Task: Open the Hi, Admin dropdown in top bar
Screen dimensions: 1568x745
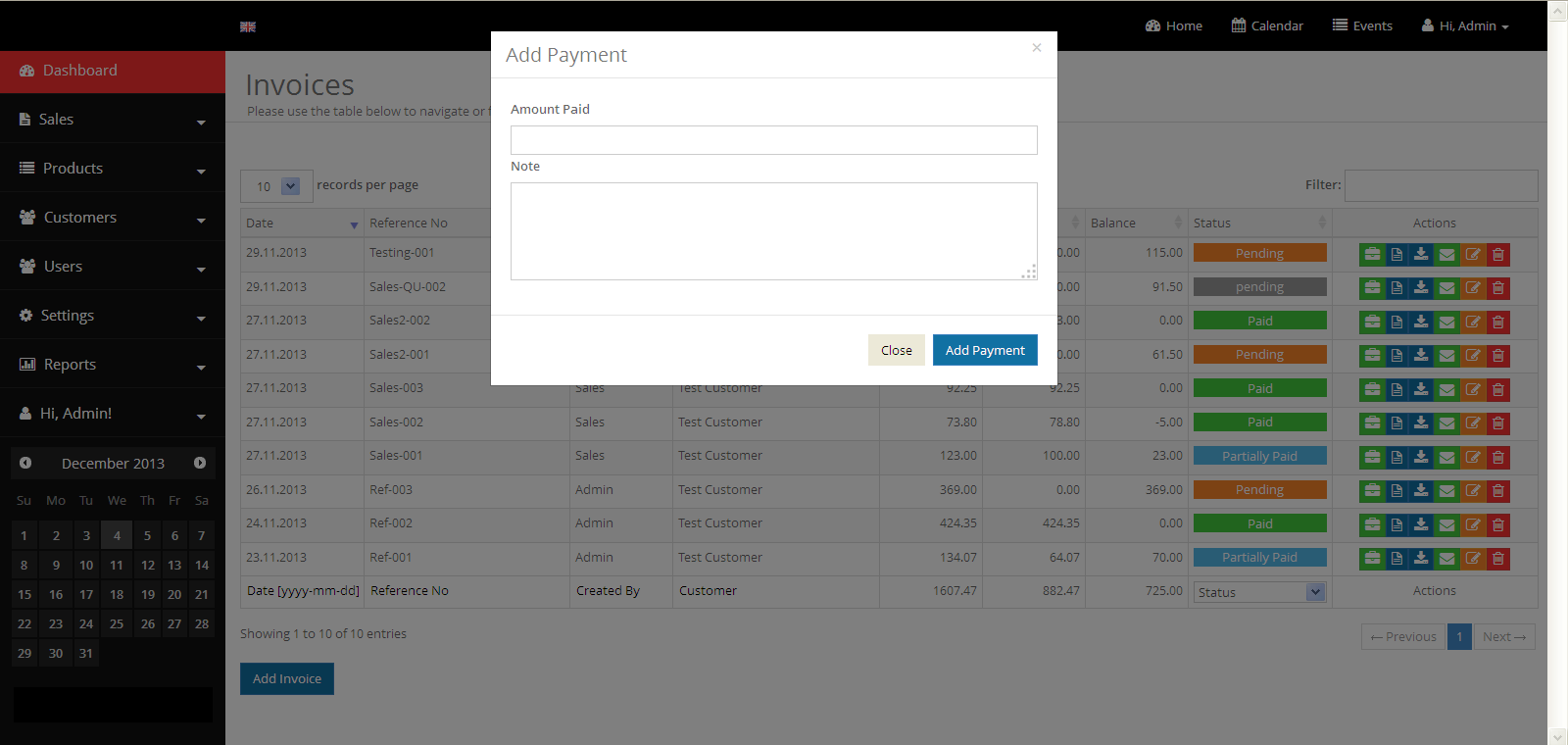Action: (x=1465, y=25)
